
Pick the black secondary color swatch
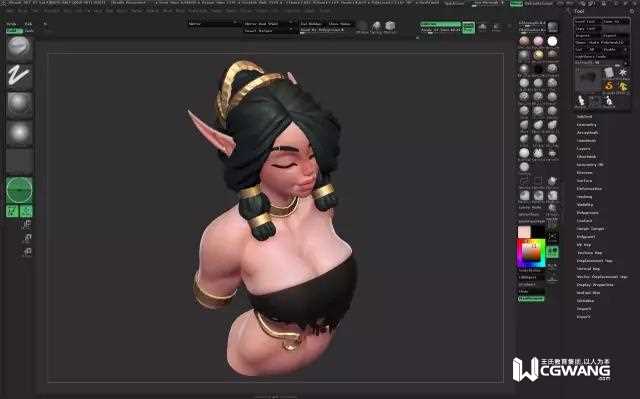[x=538, y=232]
